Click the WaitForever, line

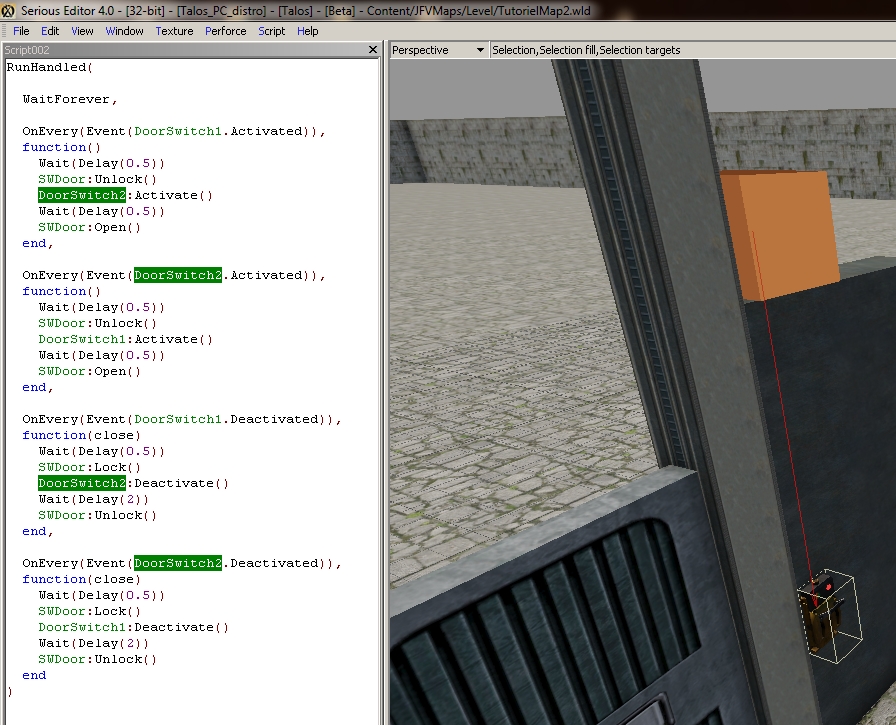click(70, 99)
